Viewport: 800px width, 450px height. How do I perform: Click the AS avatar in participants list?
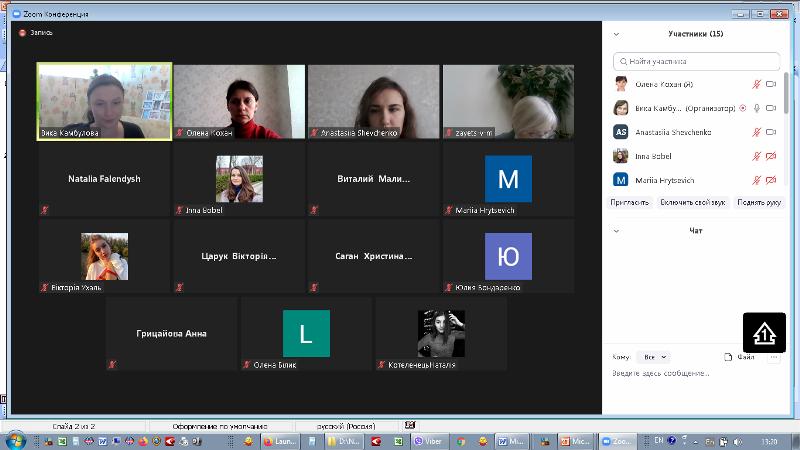621,132
